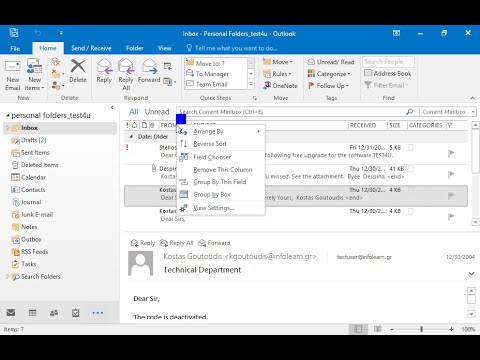Select Team Email quick step
This screenshot has height=360, width=480.
[216, 84]
